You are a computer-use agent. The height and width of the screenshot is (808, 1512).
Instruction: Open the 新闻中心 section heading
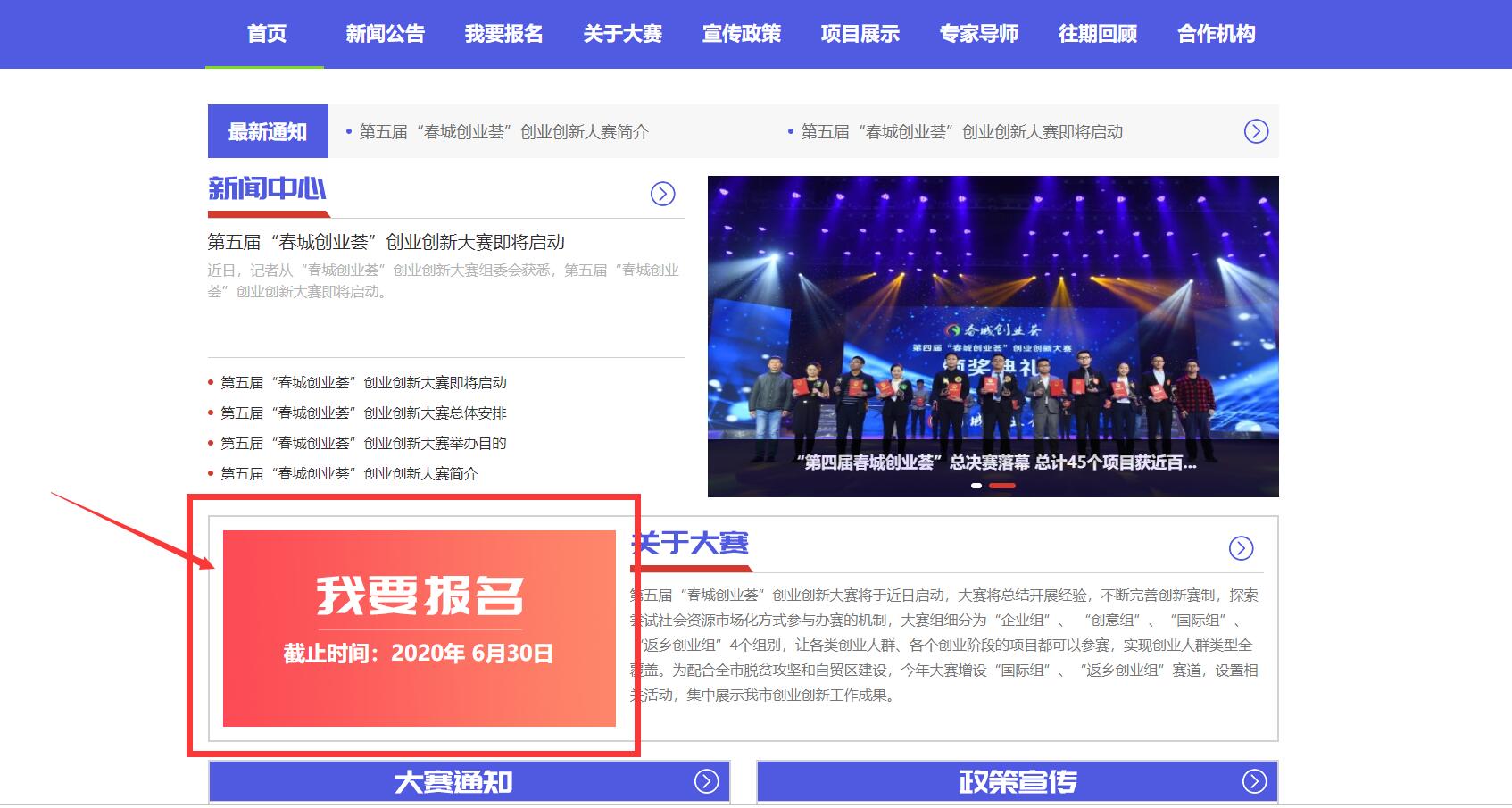(267, 188)
